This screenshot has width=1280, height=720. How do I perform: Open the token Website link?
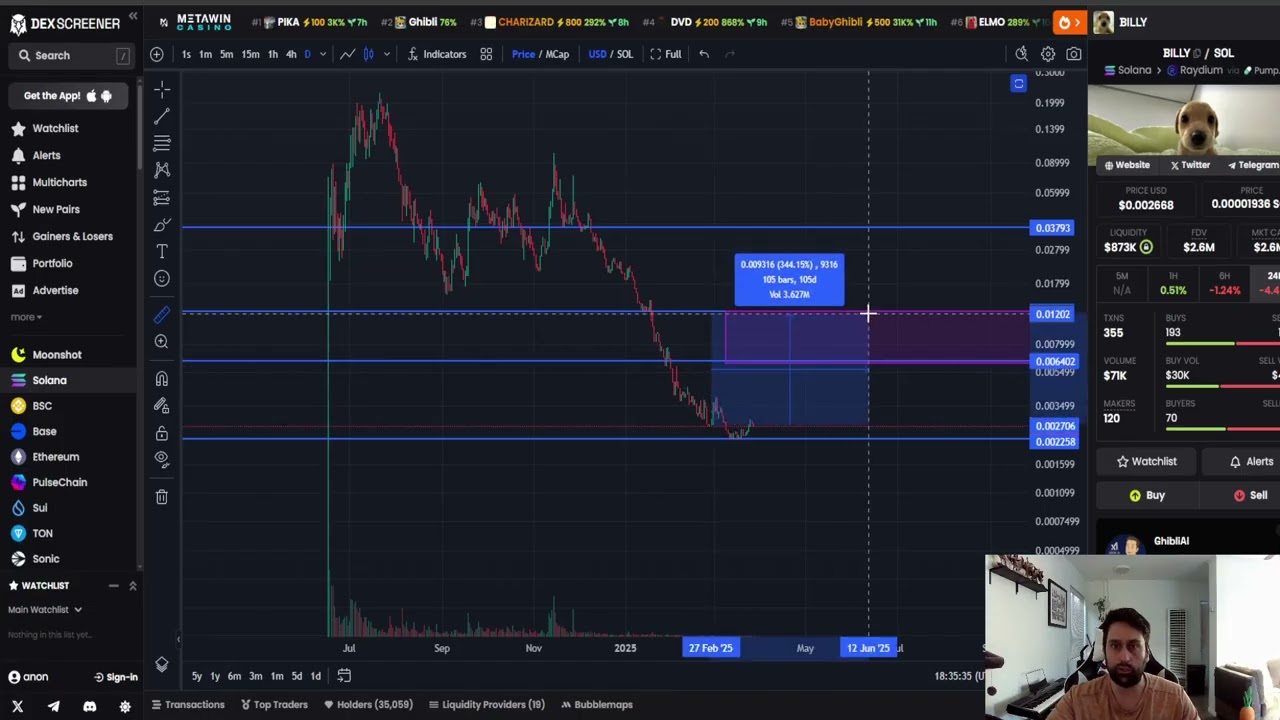click(1127, 165)
